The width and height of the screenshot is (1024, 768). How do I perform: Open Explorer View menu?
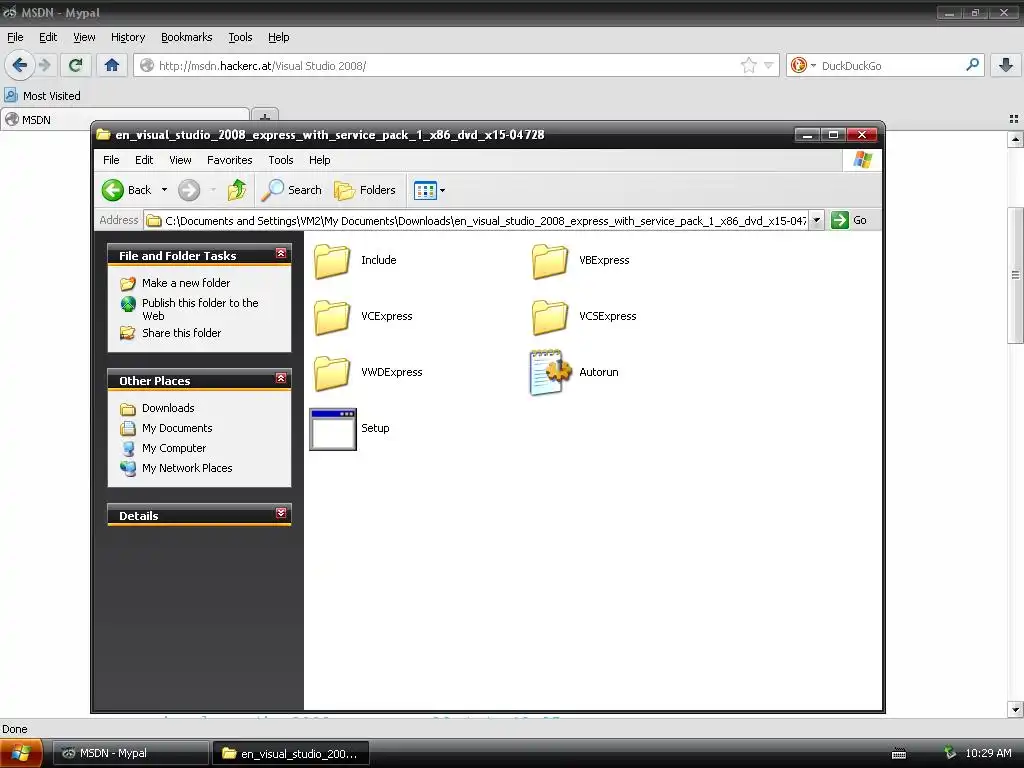pos(180,160)
